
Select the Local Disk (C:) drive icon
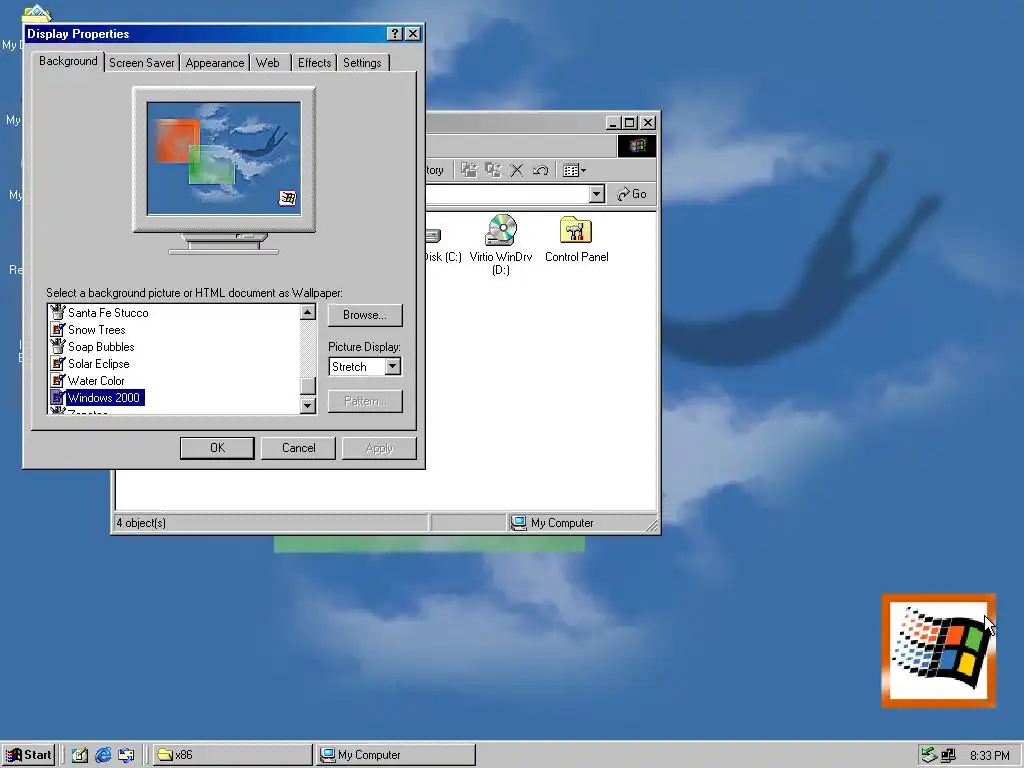click(443, 245)
